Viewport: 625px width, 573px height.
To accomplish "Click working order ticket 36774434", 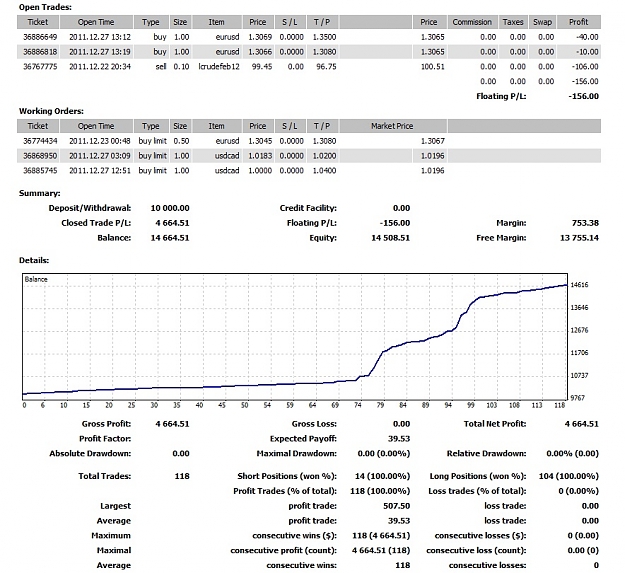I will pyautogui.click(x=40, y=141).
